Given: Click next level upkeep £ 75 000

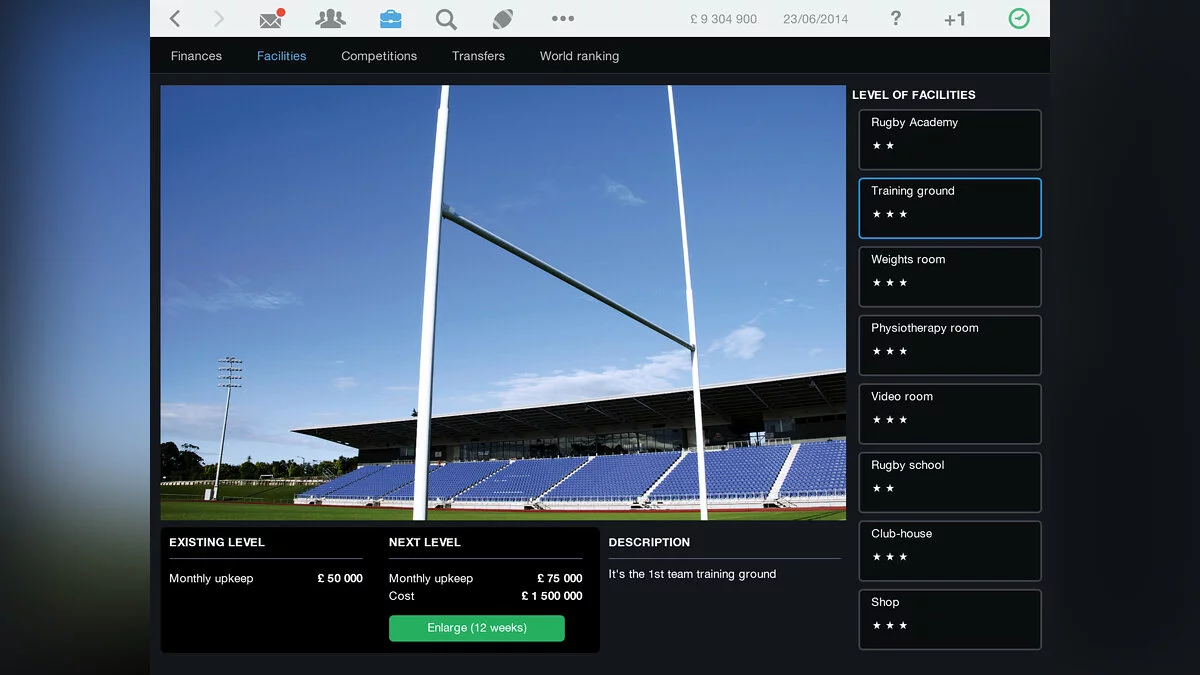Looking at the screenshot, I should [x=560, y=578].
